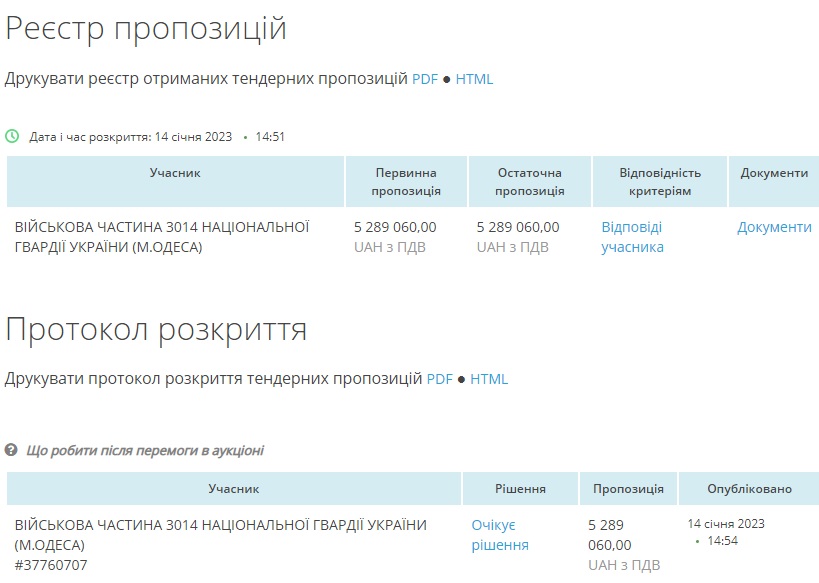Open HTML of the proposals registry
819x583 pixels.
coord(474,79)
